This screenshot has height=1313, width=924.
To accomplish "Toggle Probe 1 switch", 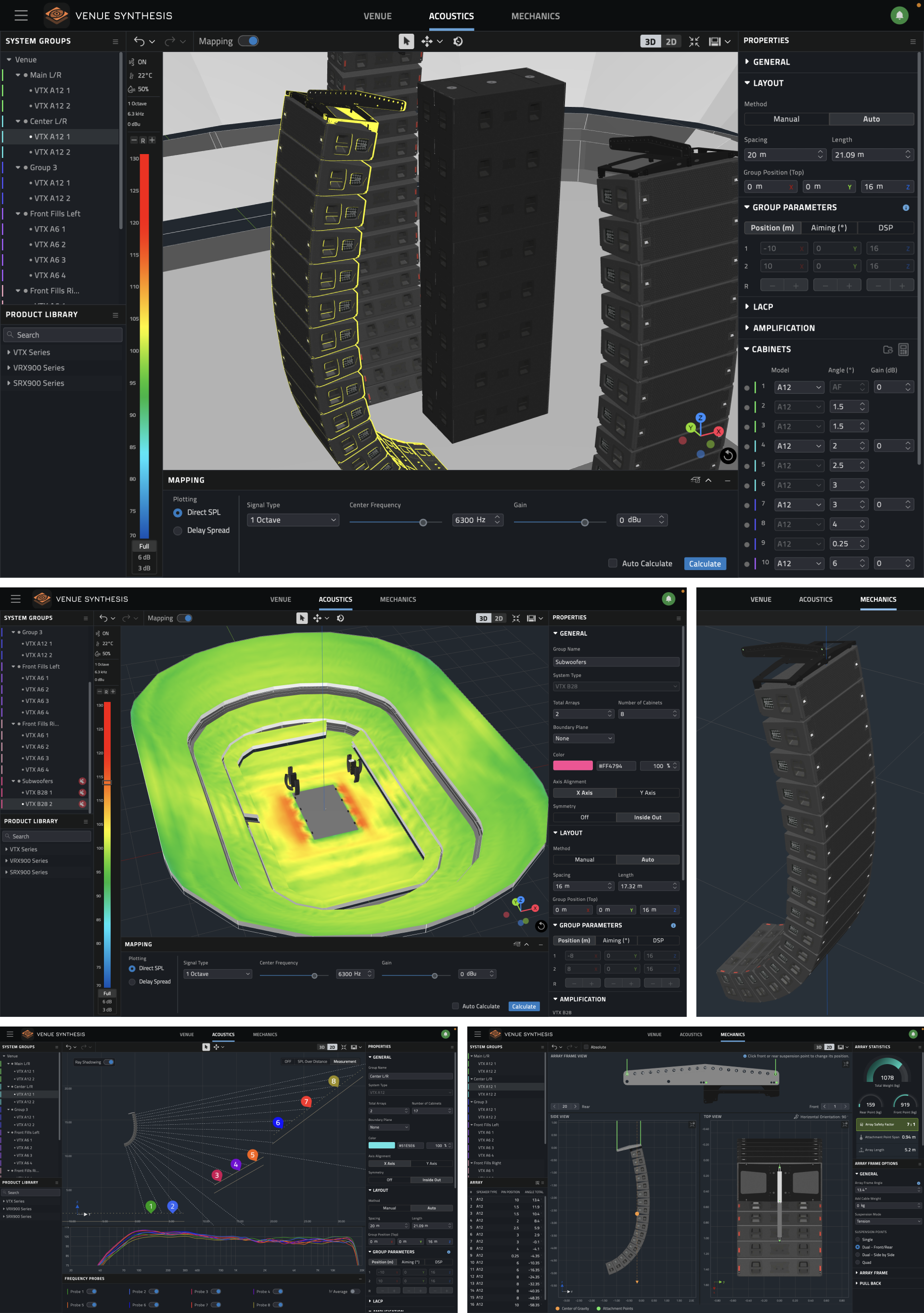I will click(x=91, y=1291).
